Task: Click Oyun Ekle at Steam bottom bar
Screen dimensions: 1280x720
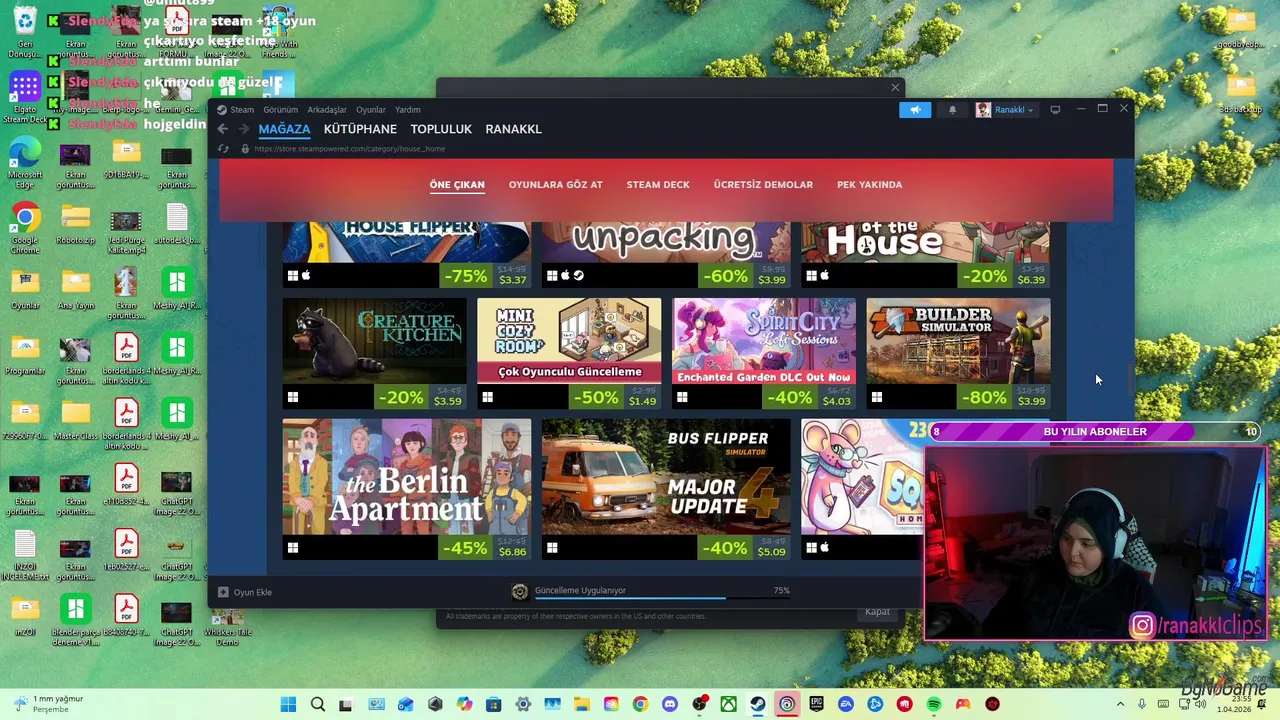Action: [x=245, y=592]
